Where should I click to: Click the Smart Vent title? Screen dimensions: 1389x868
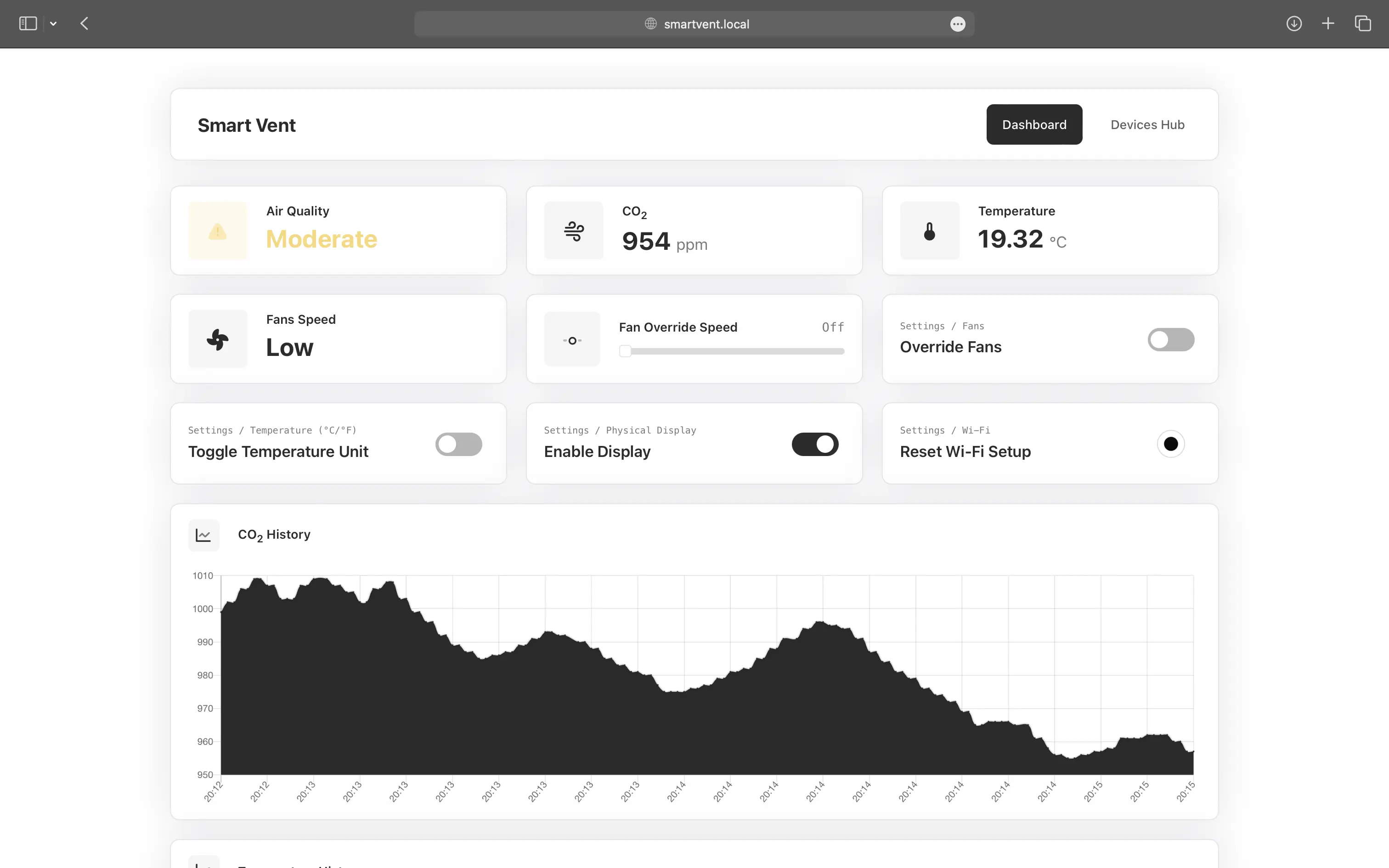pos(246,125)
